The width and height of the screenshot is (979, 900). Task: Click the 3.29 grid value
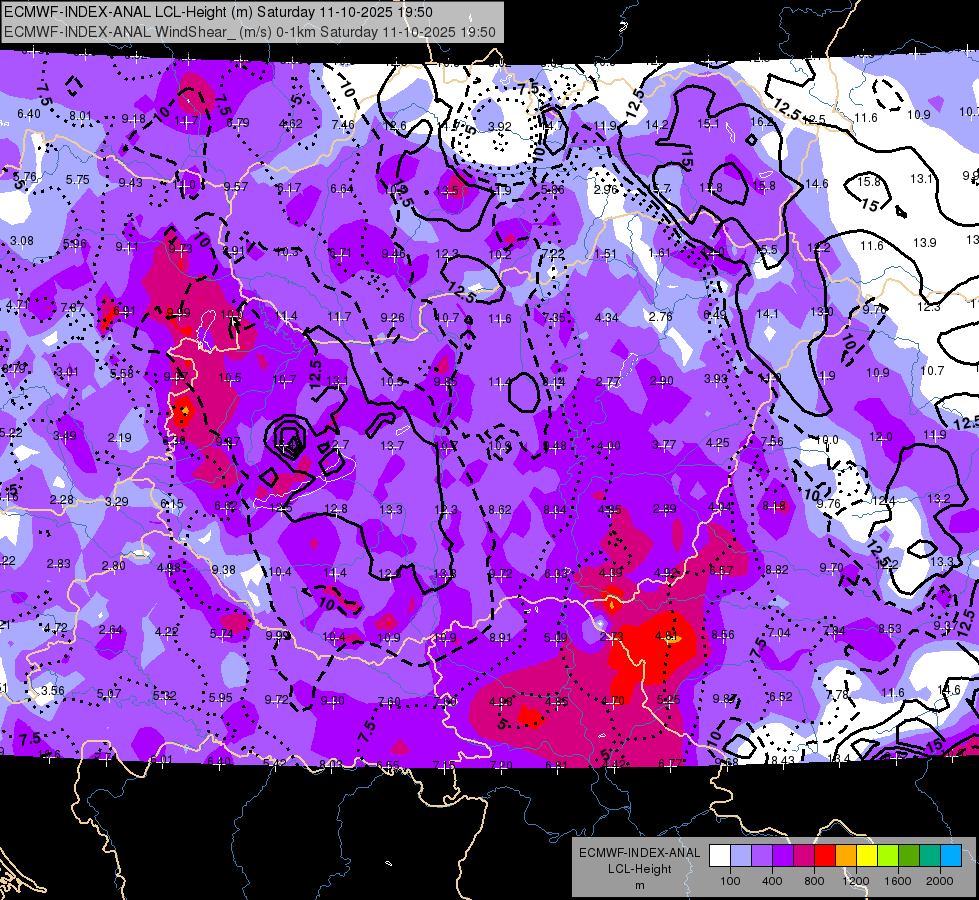(117, 502)
